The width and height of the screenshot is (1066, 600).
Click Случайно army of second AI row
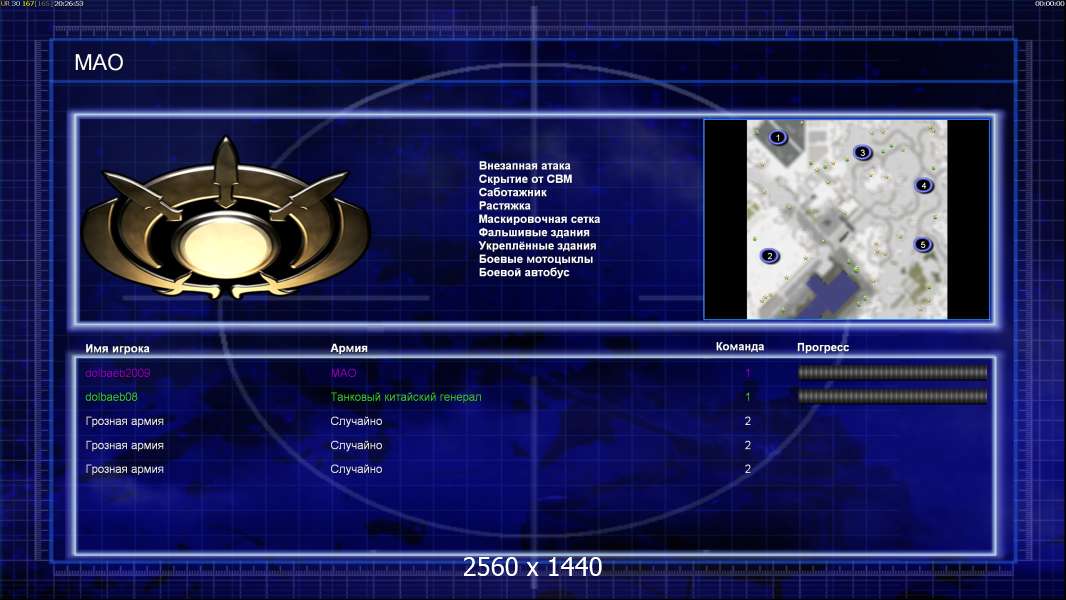(356, 445)
